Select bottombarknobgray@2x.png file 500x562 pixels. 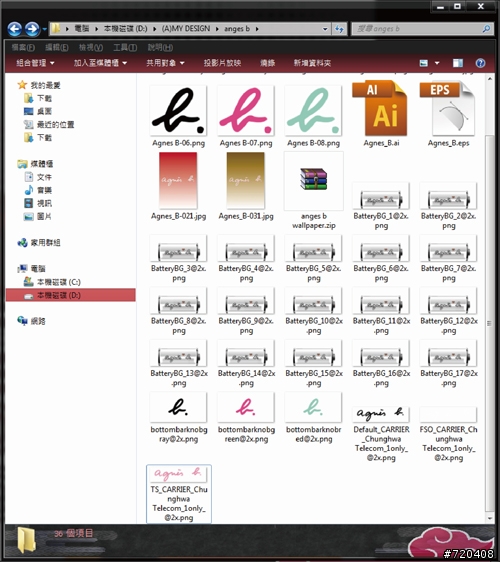point(178,418)
